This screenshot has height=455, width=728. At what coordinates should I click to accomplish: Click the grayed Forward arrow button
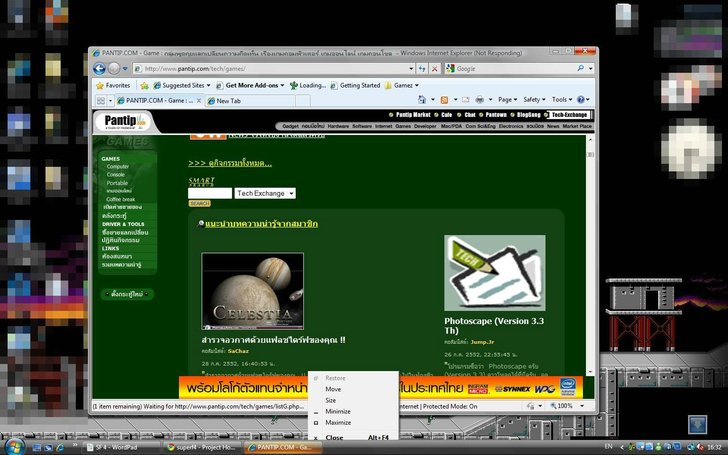click(114, 69)
